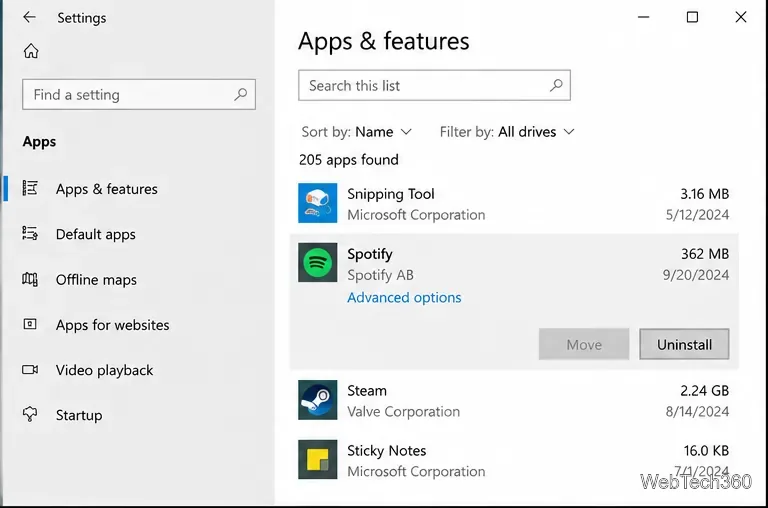Click the 3.16 MB Snipping Tool size
This screenshot has height=508, width=768.
click(704, 194)
